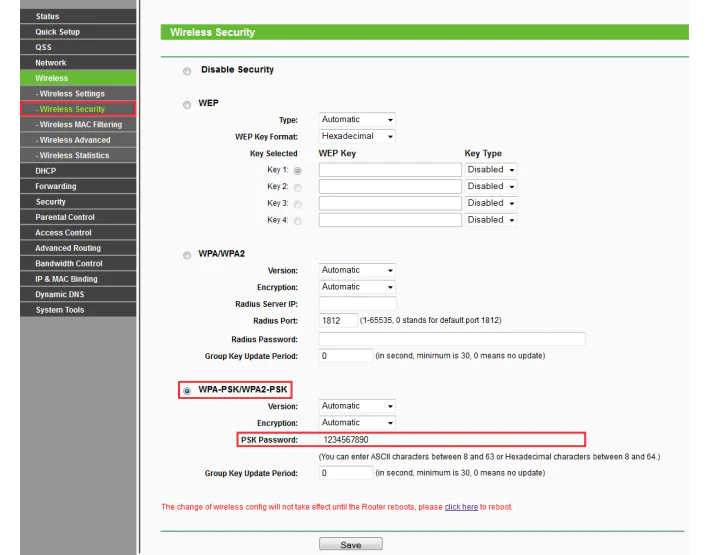Select the WPA/WPA2 radio button
The width and height of the screenshot is (713, 555).
pyautogui.click(x=187, y=255)
